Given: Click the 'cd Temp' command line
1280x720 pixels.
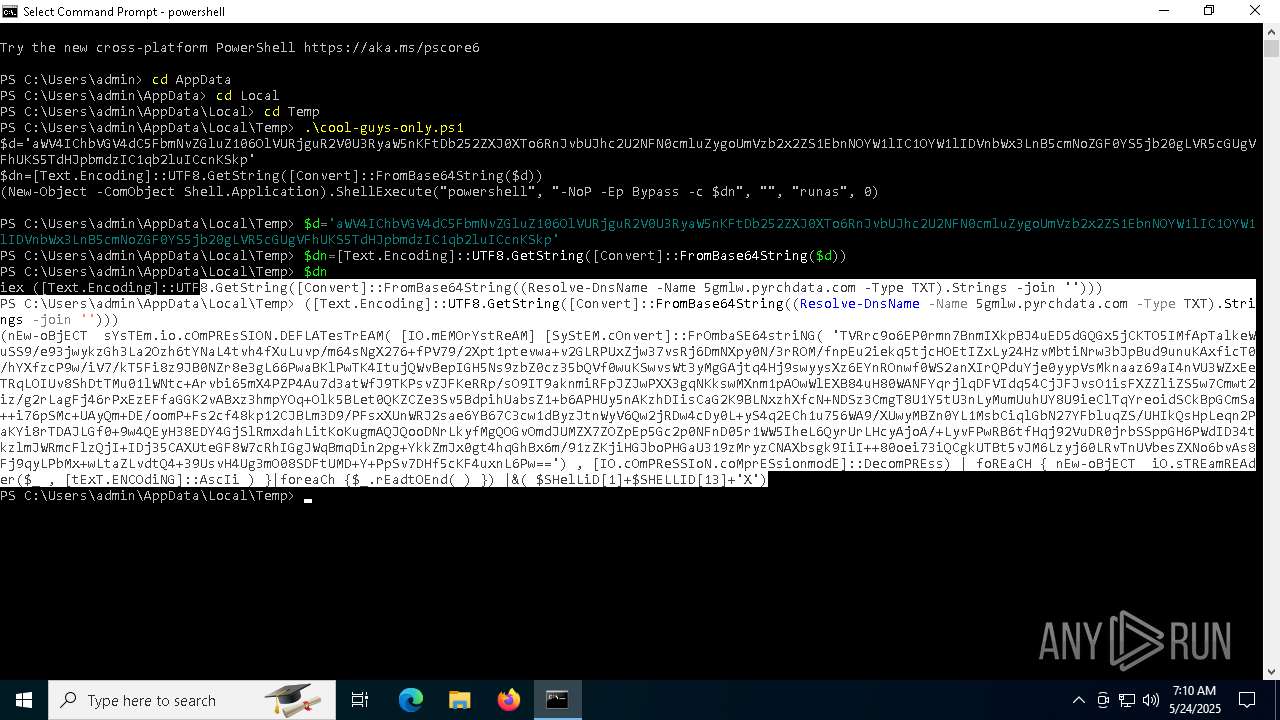Looking at the screenshot, I should (292, 111).
